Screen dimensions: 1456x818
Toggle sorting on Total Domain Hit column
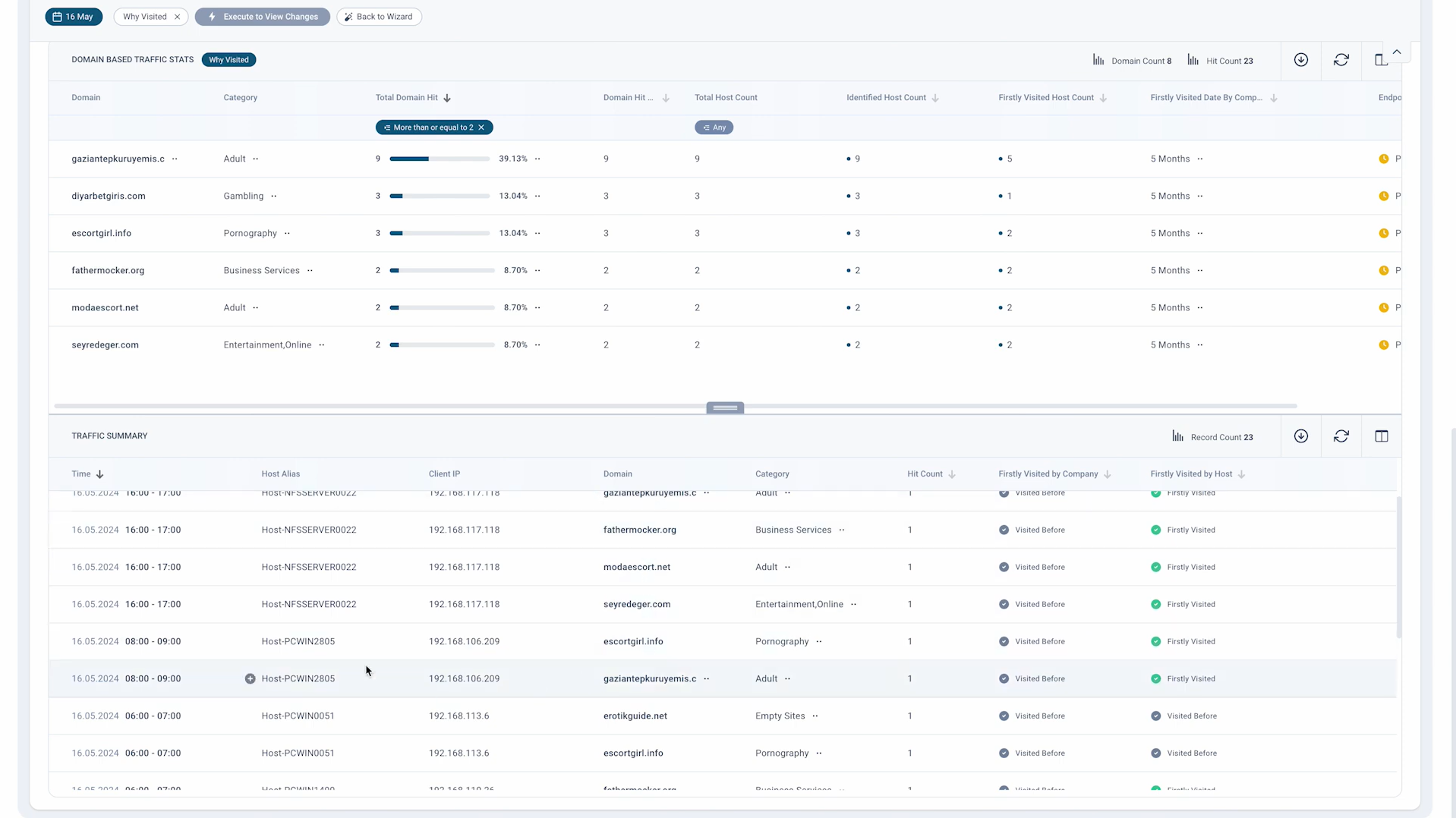coord(447,97)
